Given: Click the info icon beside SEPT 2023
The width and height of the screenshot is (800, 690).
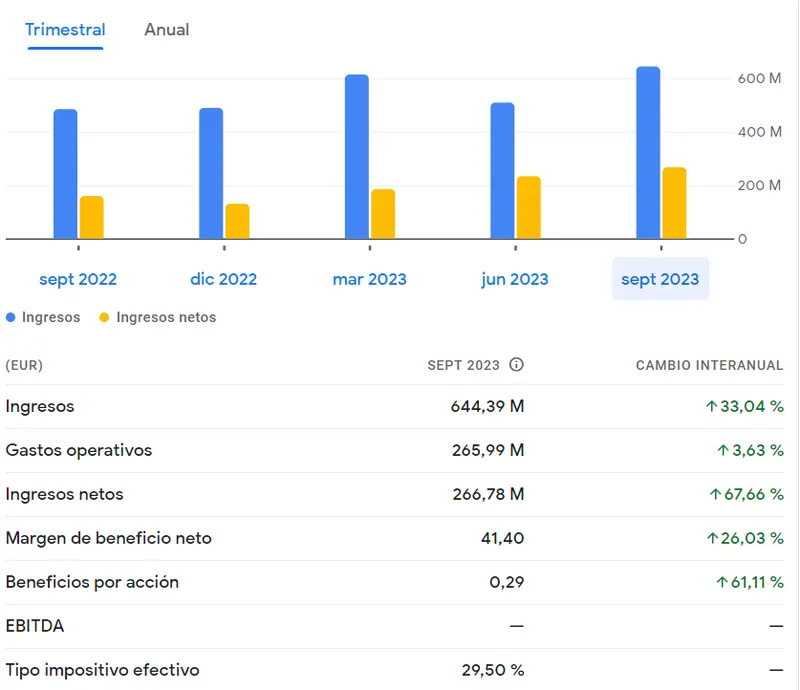Looking at the screenshot, I should point(517,365).
